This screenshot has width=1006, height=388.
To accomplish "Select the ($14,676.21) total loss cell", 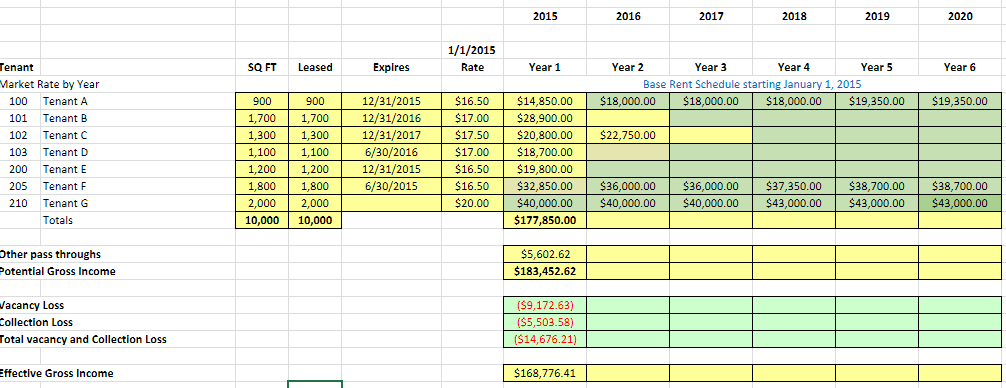I will point(545,339).
